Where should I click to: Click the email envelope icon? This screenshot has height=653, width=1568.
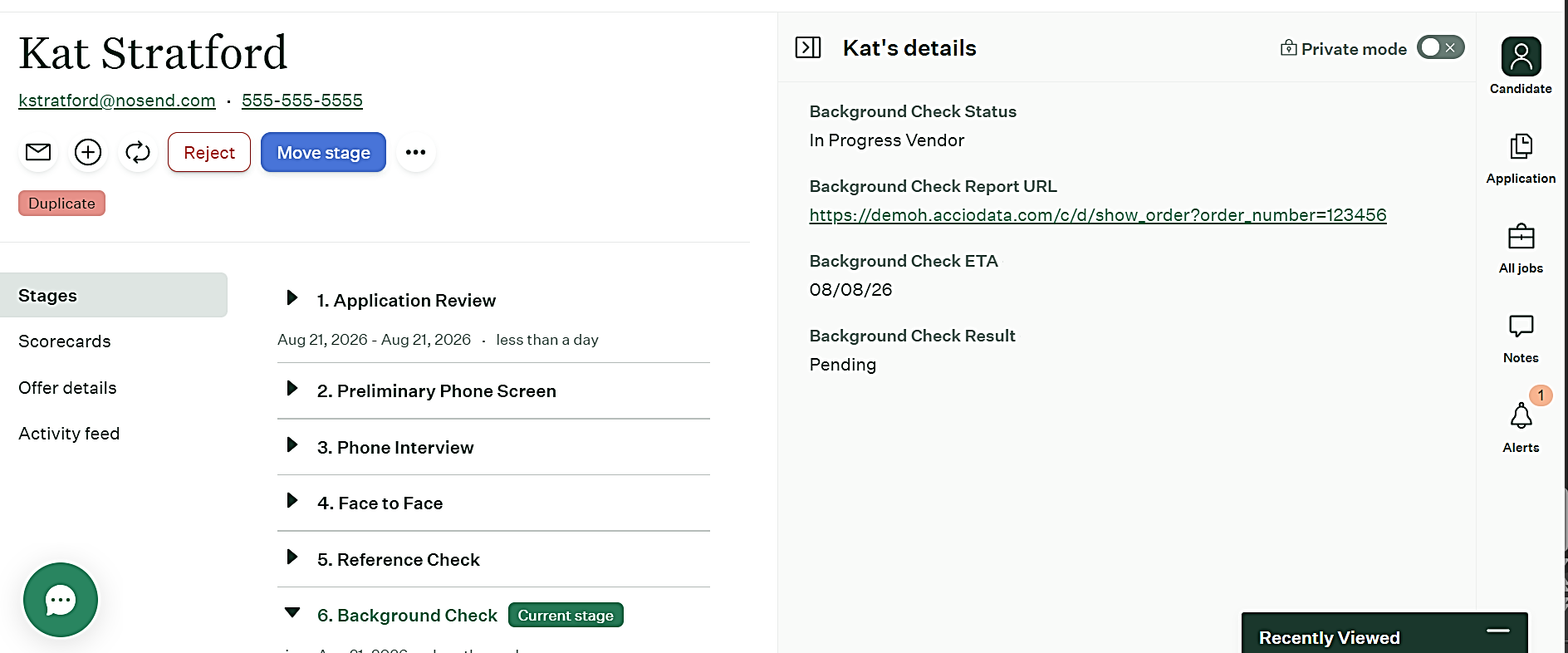coord(38,152)
